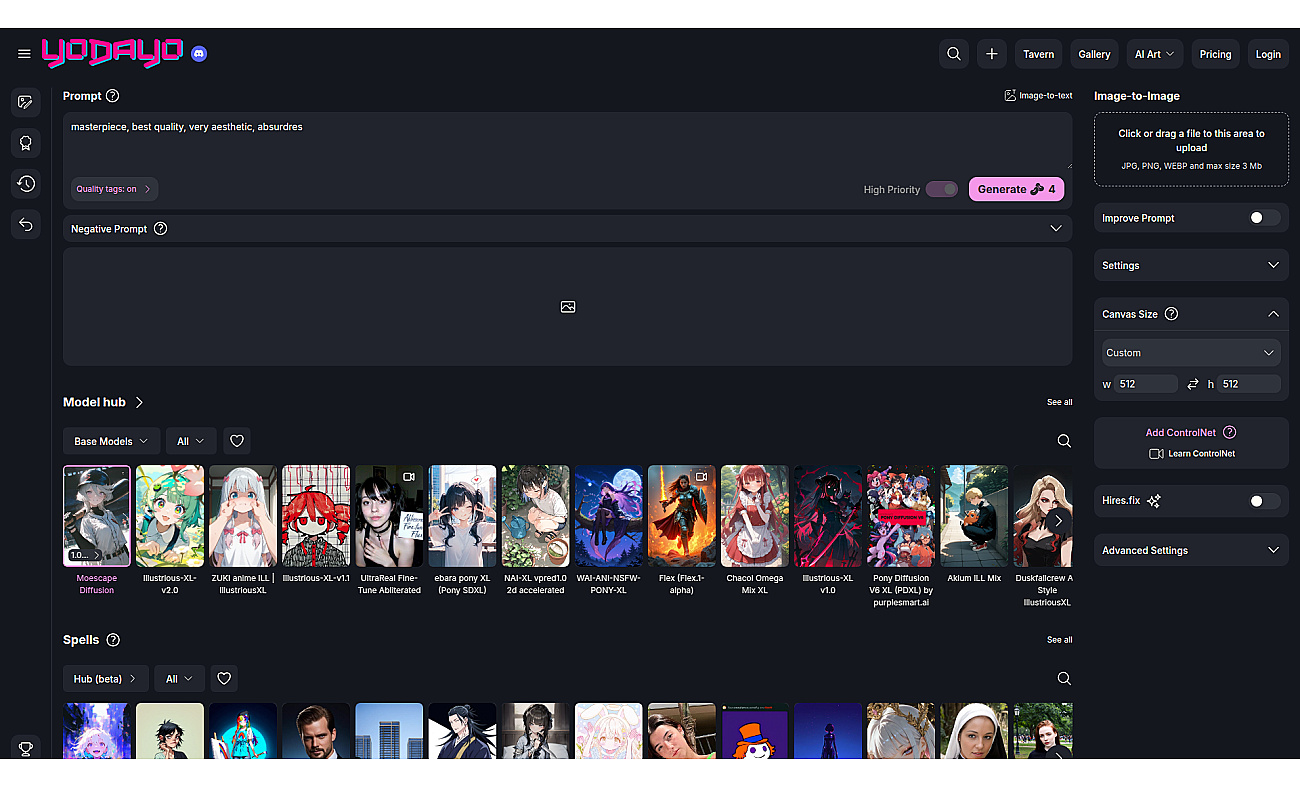Viewport: 1300px width, 788px height.
Task: Click Login button
Action: [1268, 54]
